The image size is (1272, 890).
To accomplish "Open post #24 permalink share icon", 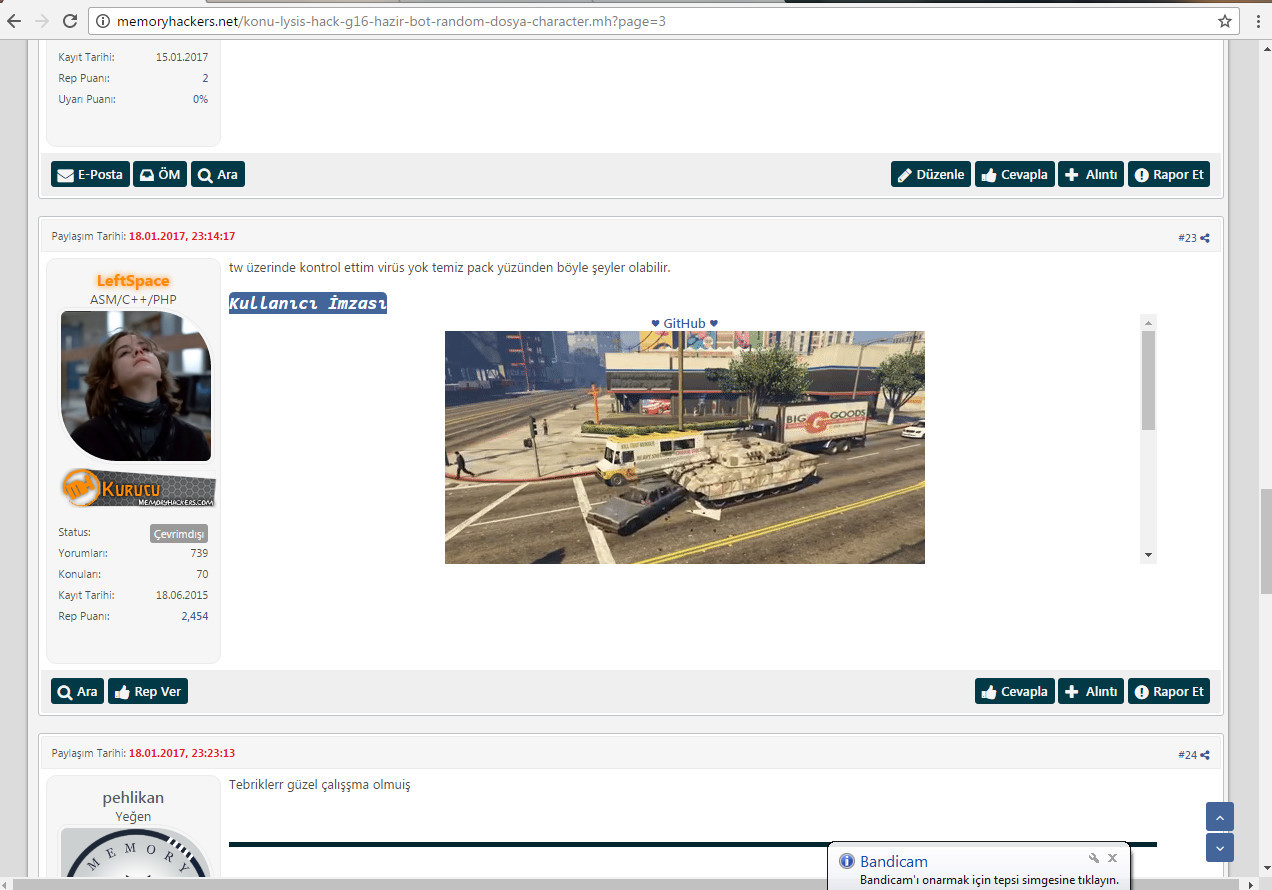I will [1205, 755].
